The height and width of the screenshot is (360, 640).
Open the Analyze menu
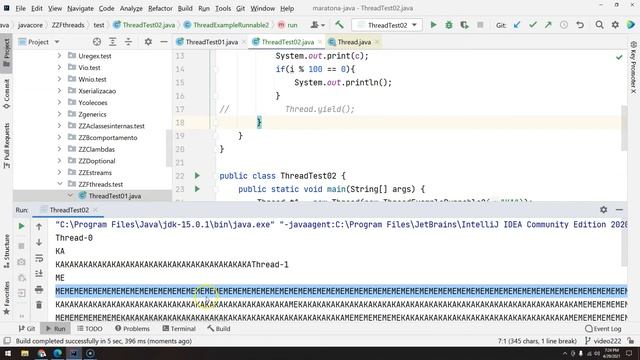pyautogui.click(x=131, y=8)
